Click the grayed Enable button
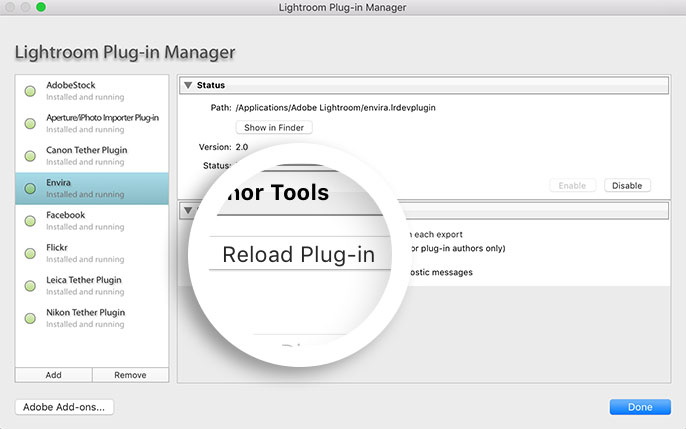 (x=572, y=185)
